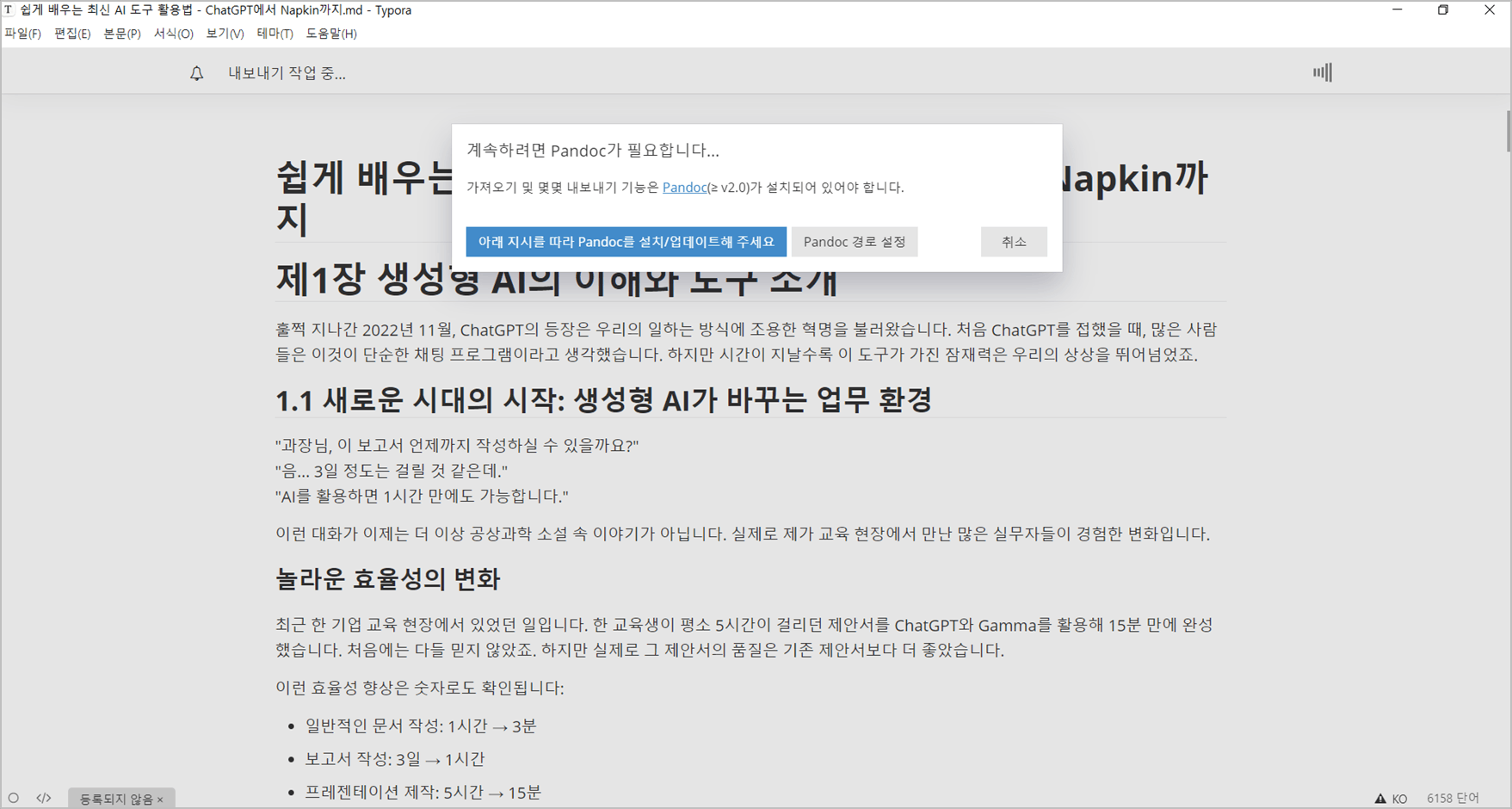Screen dimensions: 1512x809
Task: Dismiss the 등록되지 않음 badge
Action: 160,800
